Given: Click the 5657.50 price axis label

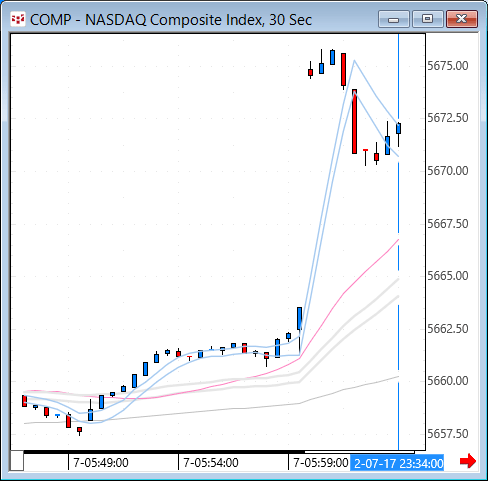Looking at the screenshot, I should (x=448, y=434).
